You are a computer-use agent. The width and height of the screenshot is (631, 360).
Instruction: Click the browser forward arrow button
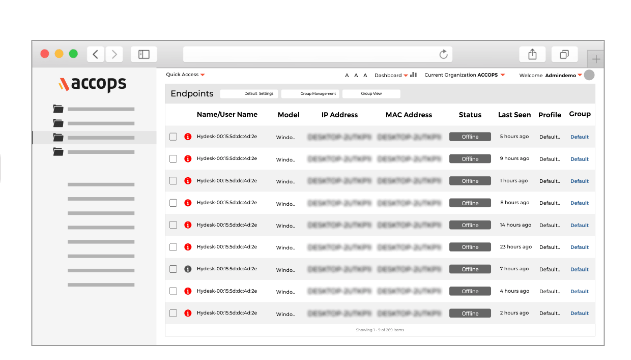point(114,54)
